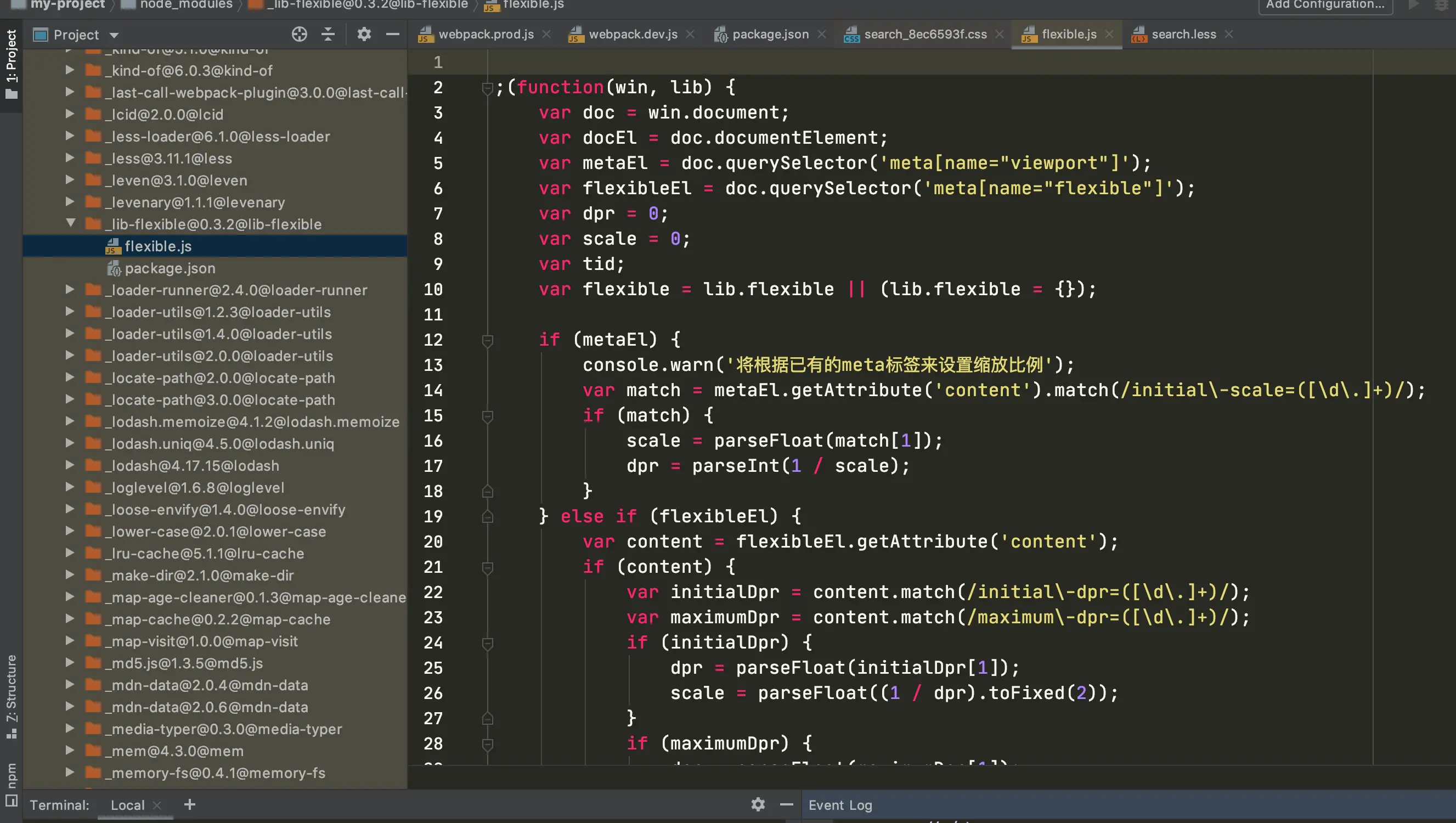The height and width of the screenshot is (823, 1456).
Task: Close the flexible.js editor tab
Action: pyautogui.click(x=1109, y=35)
